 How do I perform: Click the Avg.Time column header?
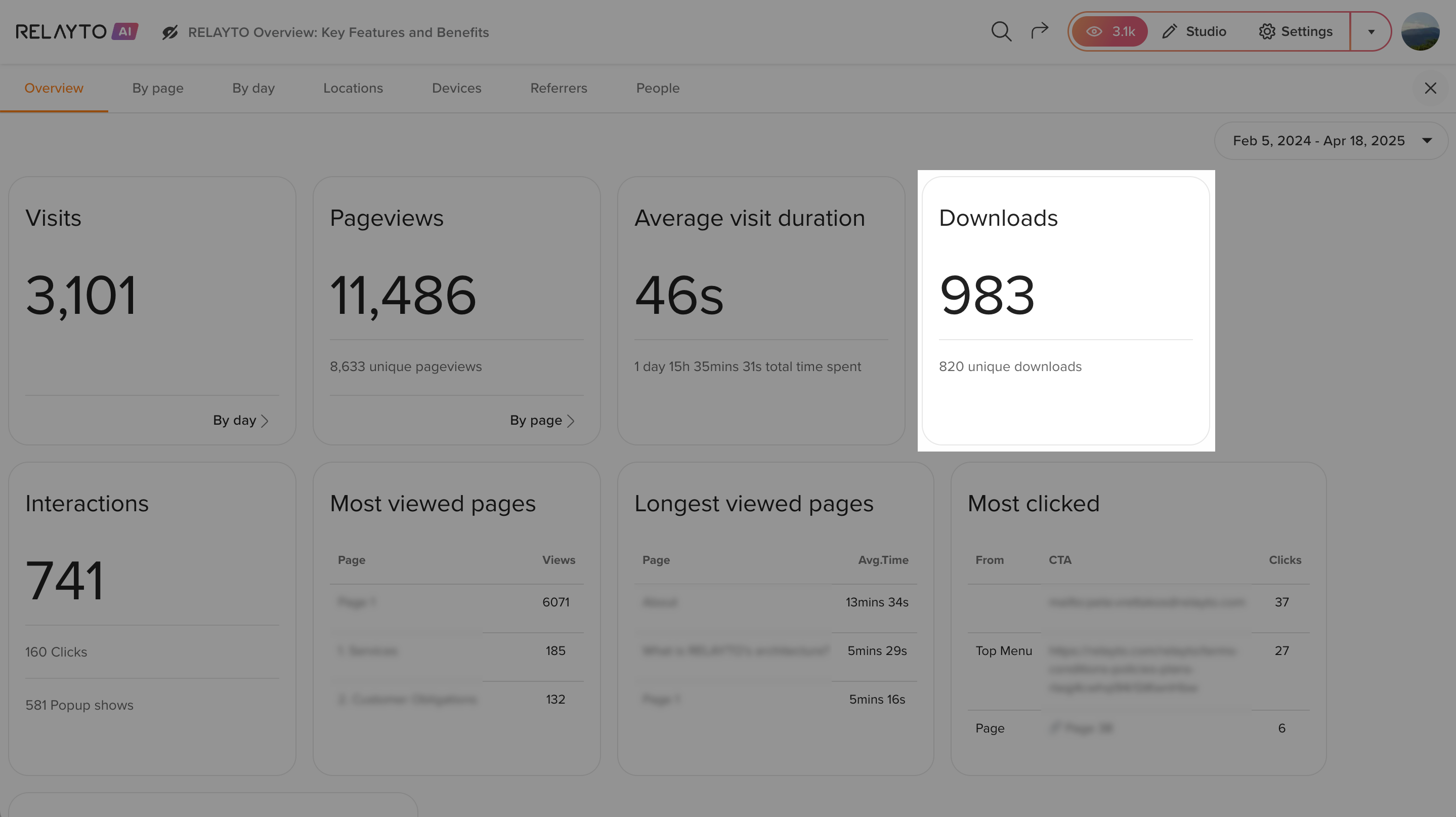pos(883,560)
